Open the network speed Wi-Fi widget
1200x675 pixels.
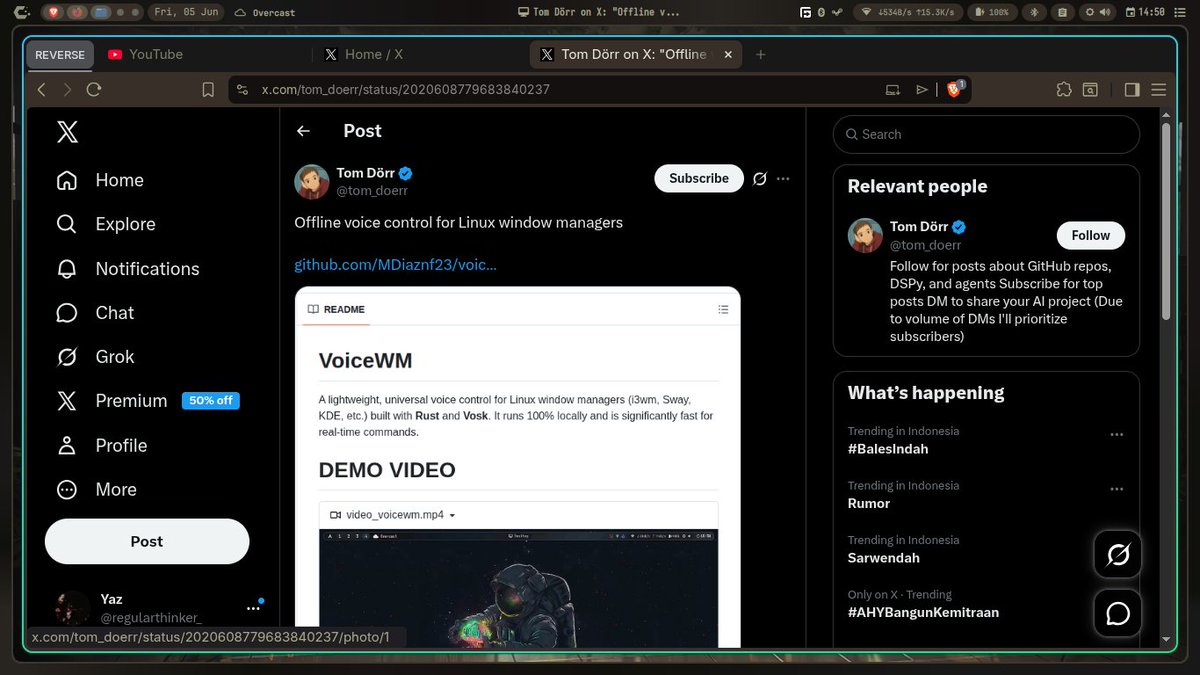pyautogui.click(x=907, y=12)
